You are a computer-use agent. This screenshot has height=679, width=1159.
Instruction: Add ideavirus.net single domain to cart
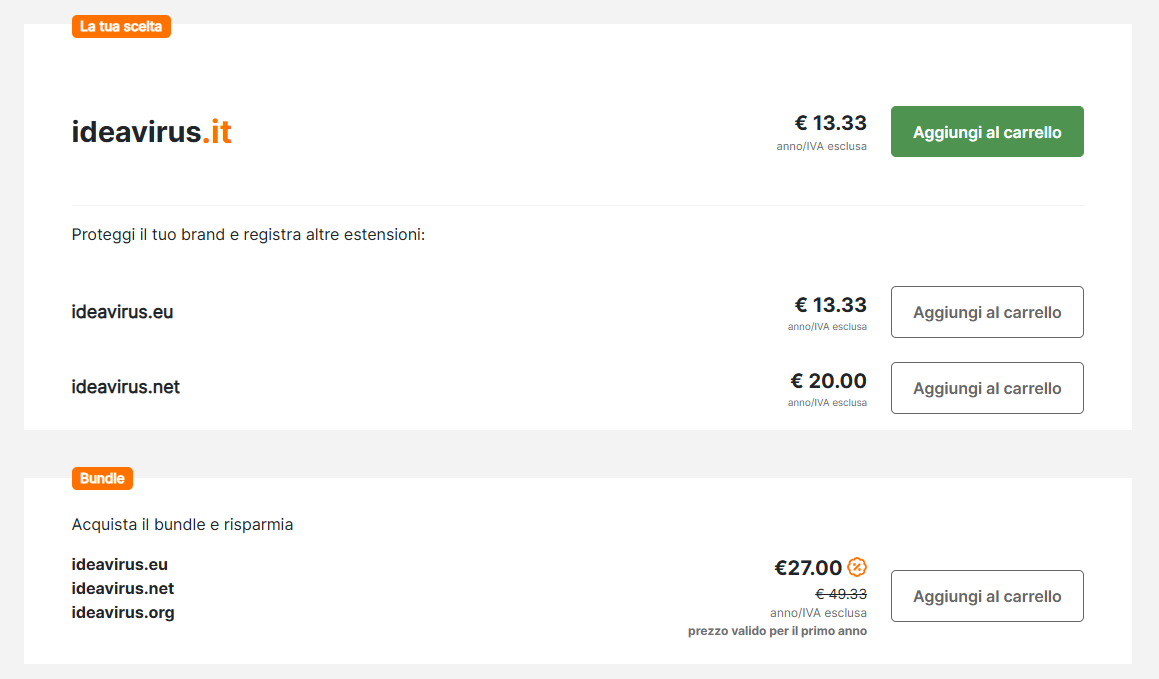987,388
